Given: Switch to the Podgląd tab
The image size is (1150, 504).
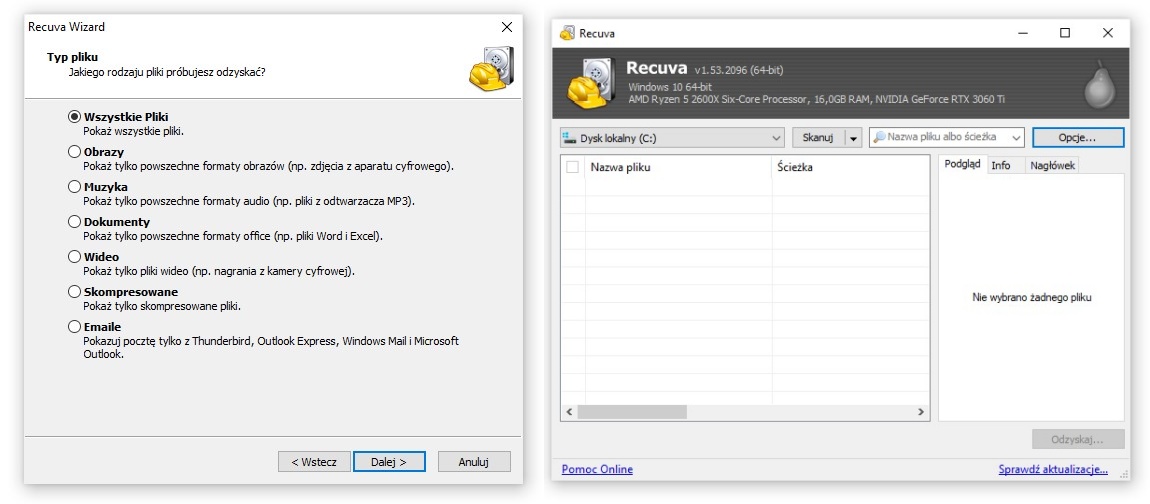Looking at the screenshot, I should pos(962,165).
